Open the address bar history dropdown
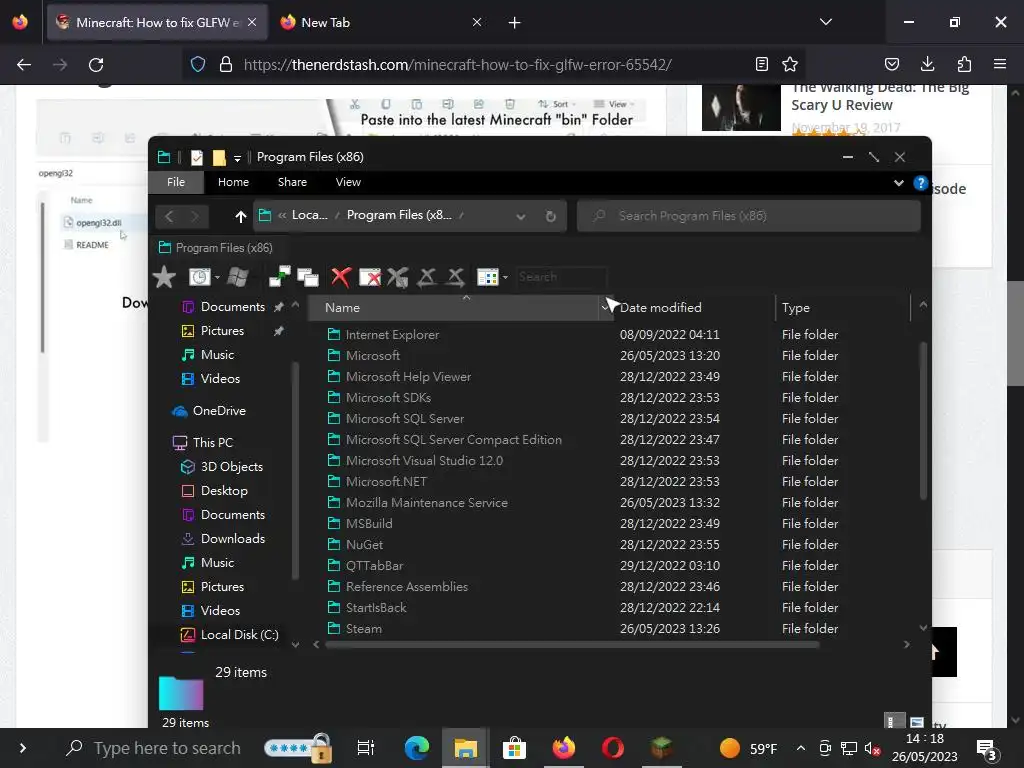1024x768 pixels. point(520,217)
